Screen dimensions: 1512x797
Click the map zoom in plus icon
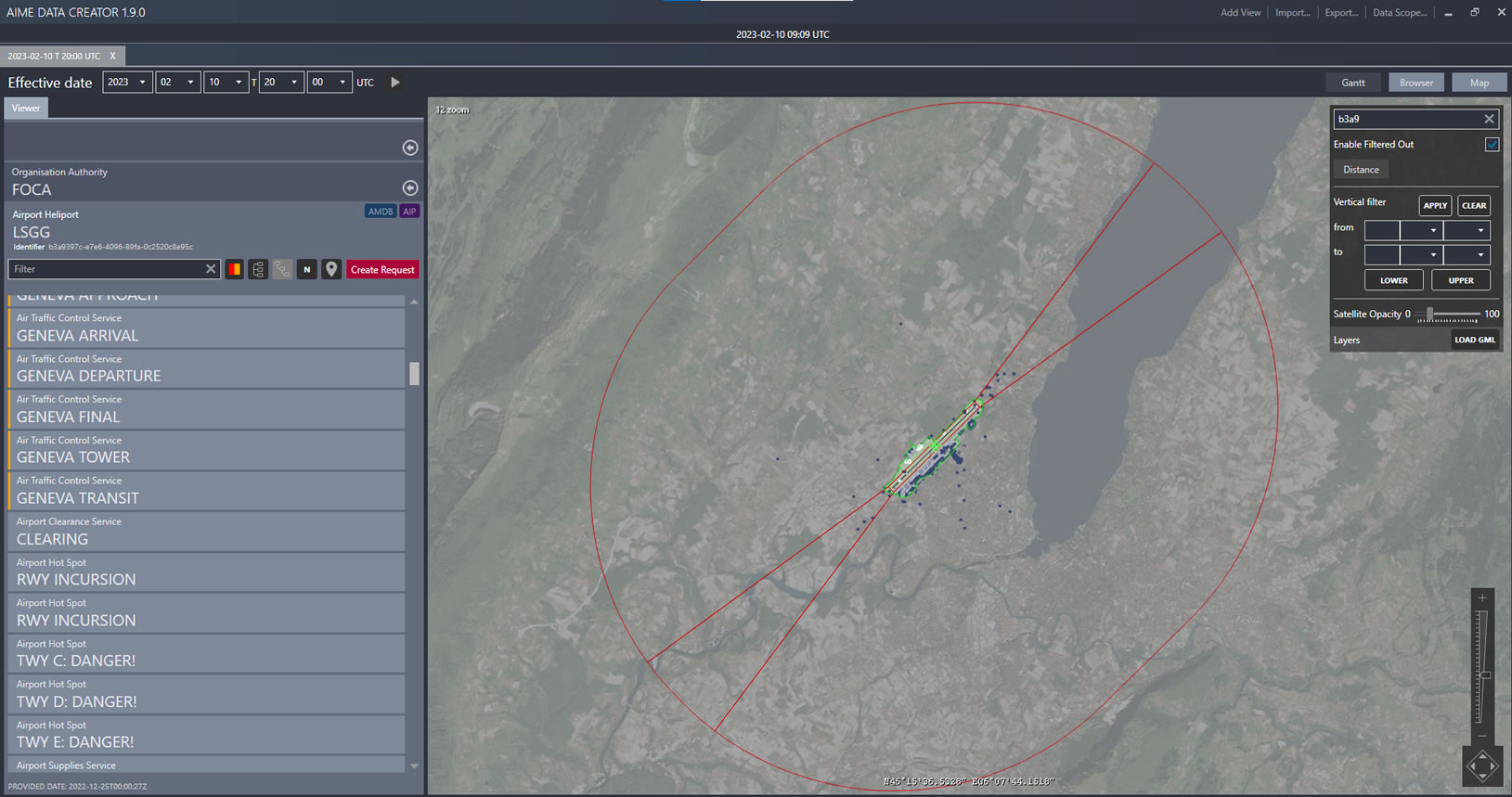tap(1482, 598)
